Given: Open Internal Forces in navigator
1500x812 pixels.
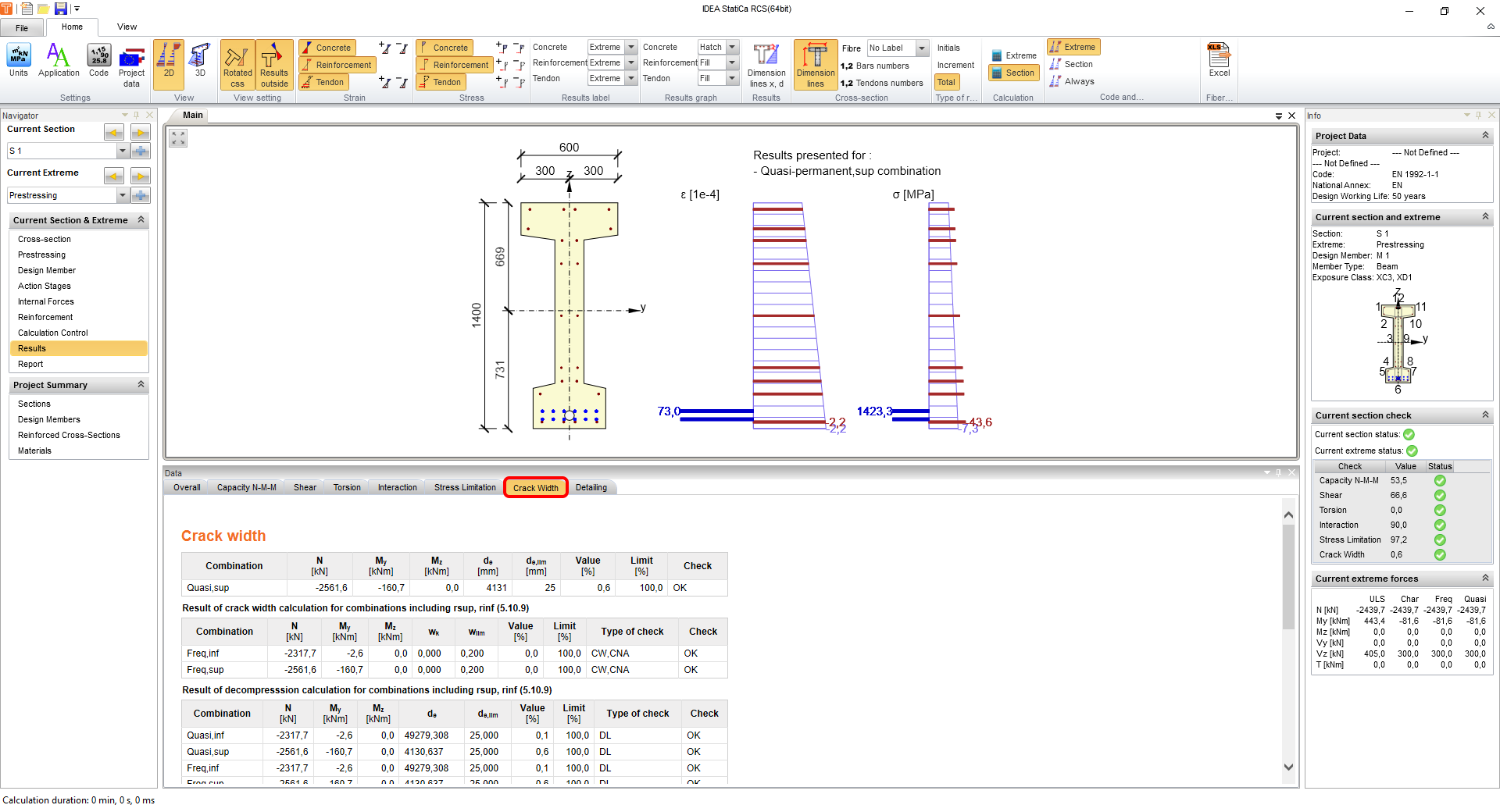Looking at the screenshot, I should point(46,301).
